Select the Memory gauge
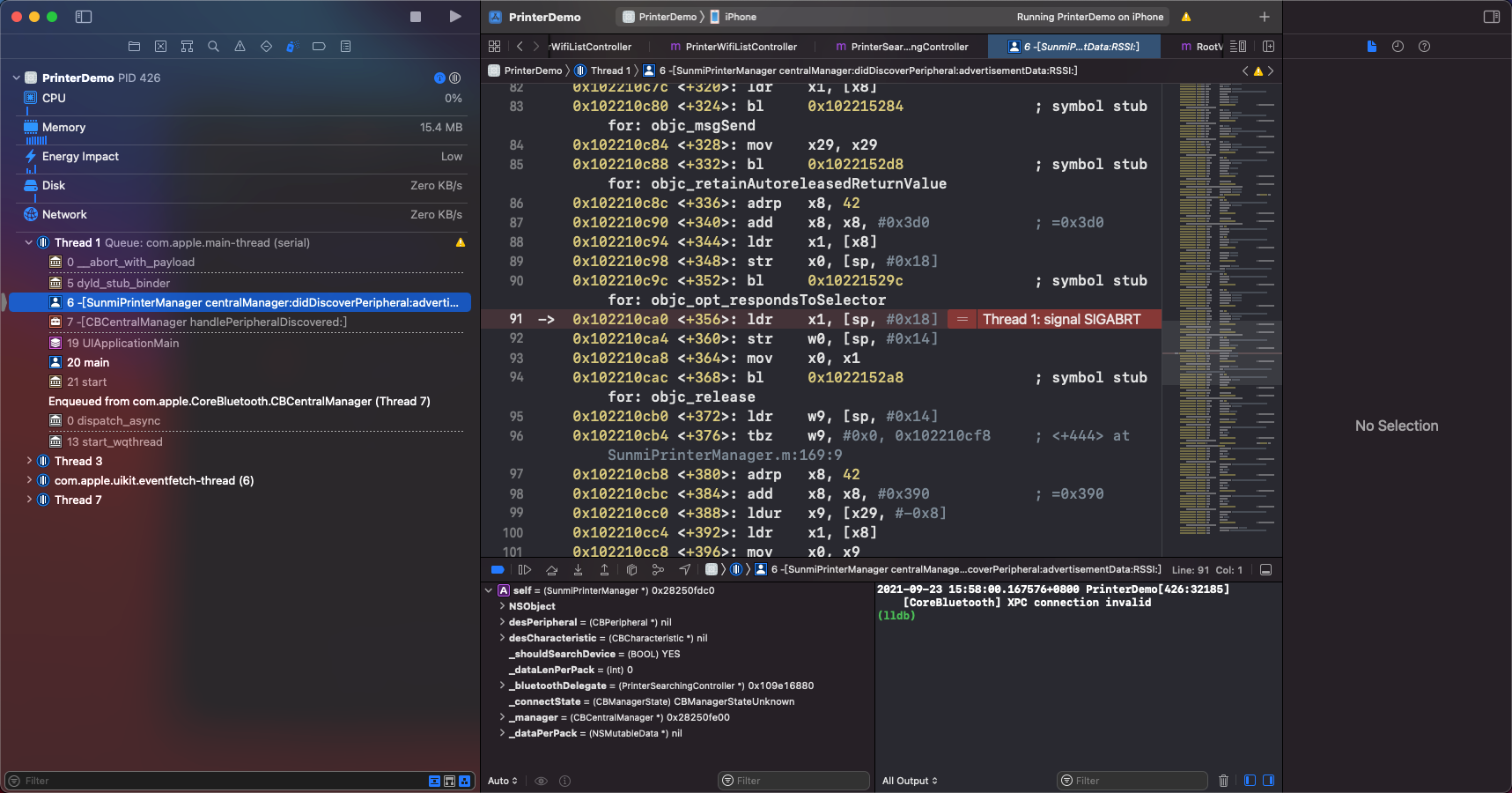 click(242, 127)
